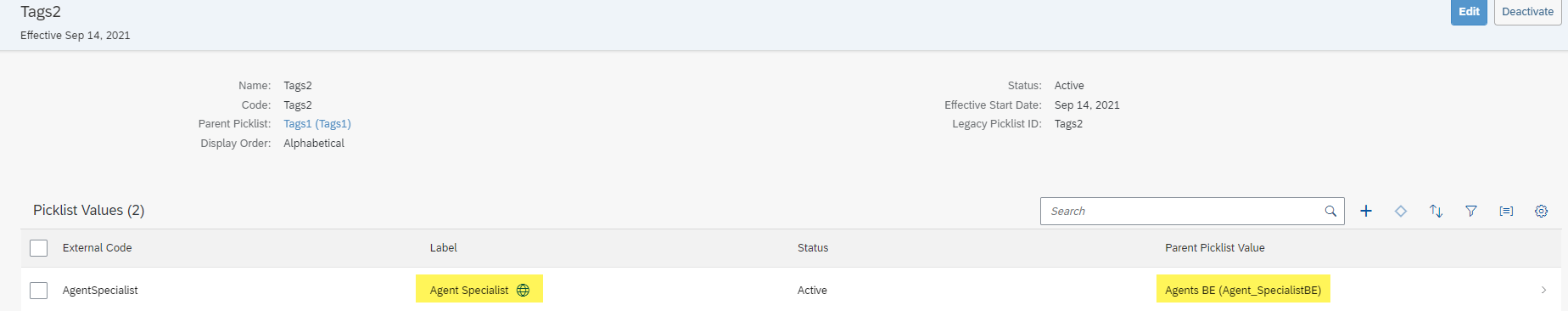
Task: Click the bracketed list icon in toolbar
Action: 1506,211
